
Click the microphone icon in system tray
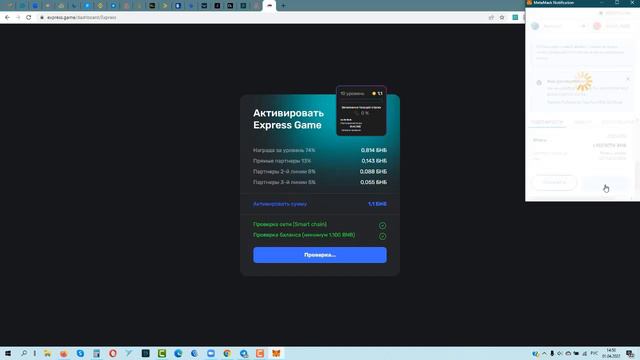pos(552,353)
